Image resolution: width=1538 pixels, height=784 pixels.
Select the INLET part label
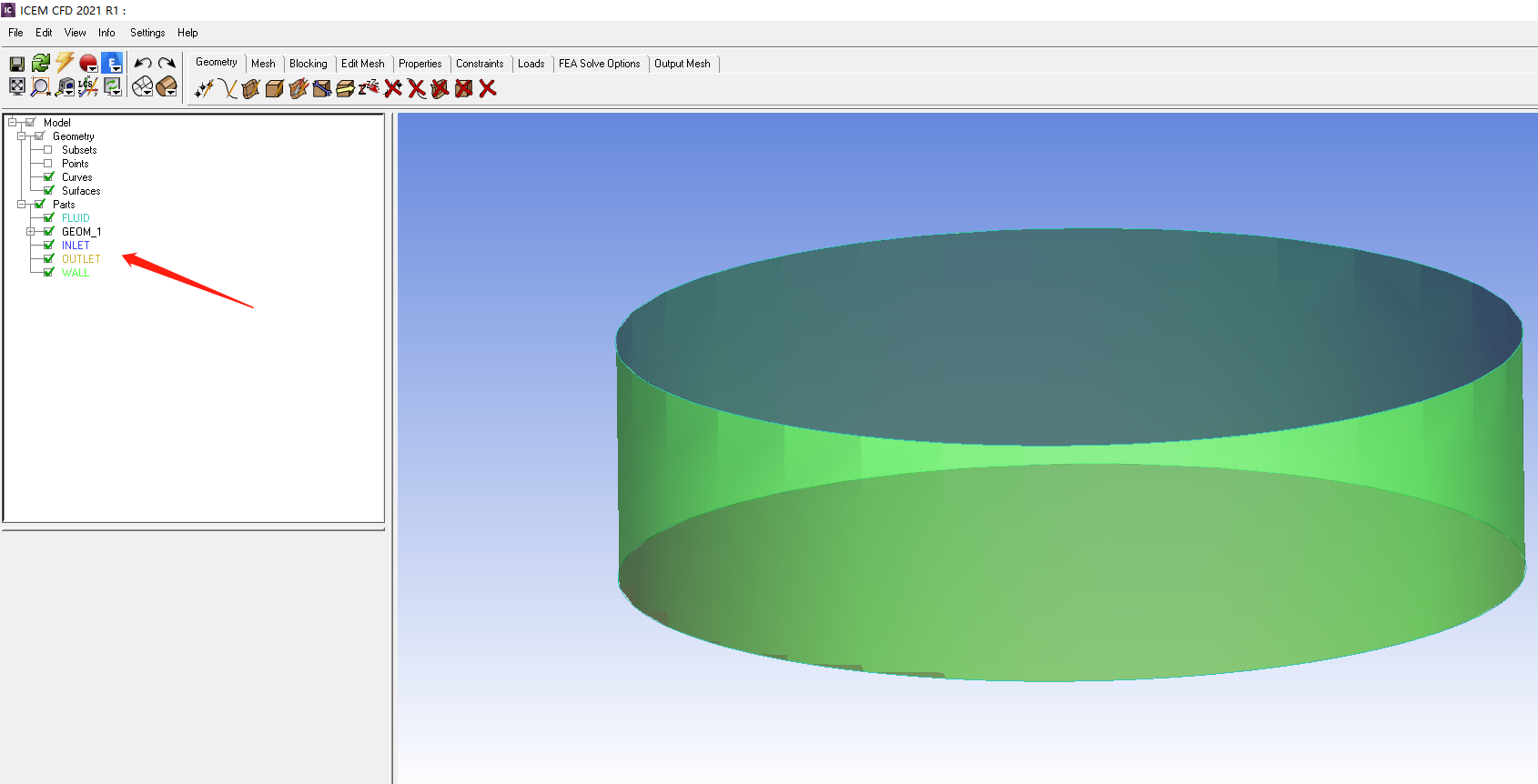click(x=76, y=246)
